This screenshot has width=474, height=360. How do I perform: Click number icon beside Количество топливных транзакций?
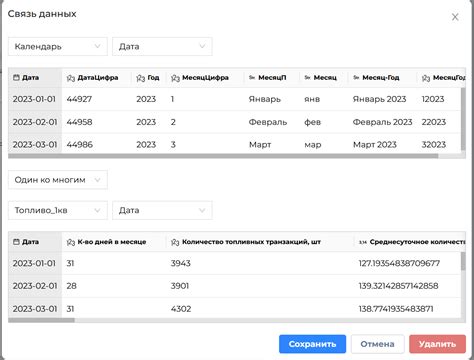[x=175, y=242]
